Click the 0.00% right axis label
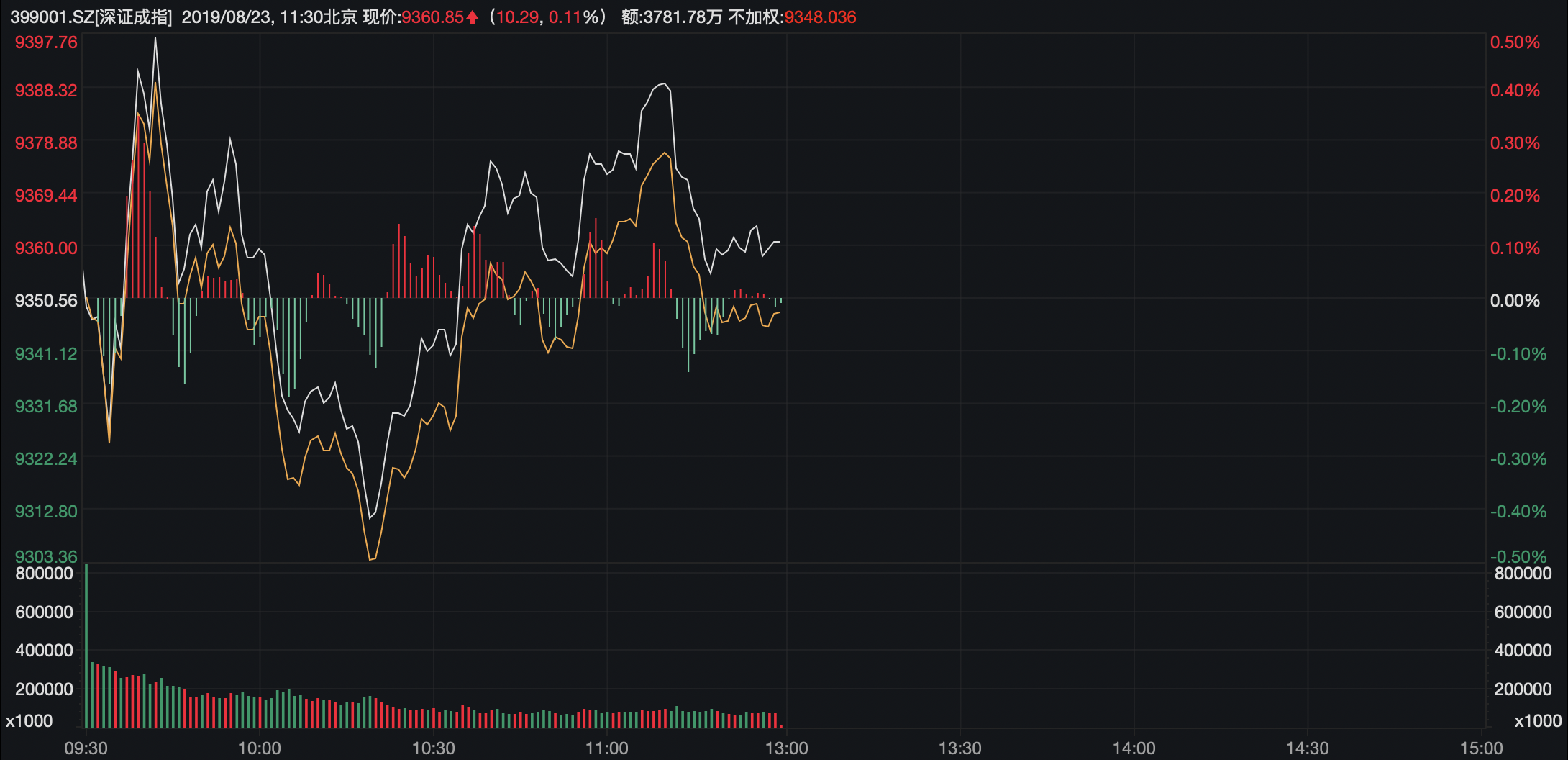The image size is (1568, 760). (1515, 301)
